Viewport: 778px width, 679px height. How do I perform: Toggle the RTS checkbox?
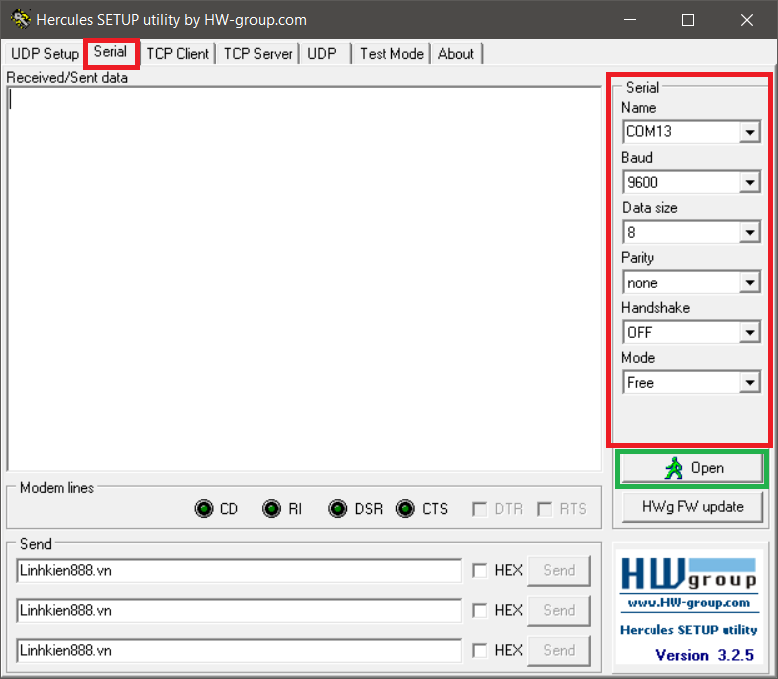point(544,509)
